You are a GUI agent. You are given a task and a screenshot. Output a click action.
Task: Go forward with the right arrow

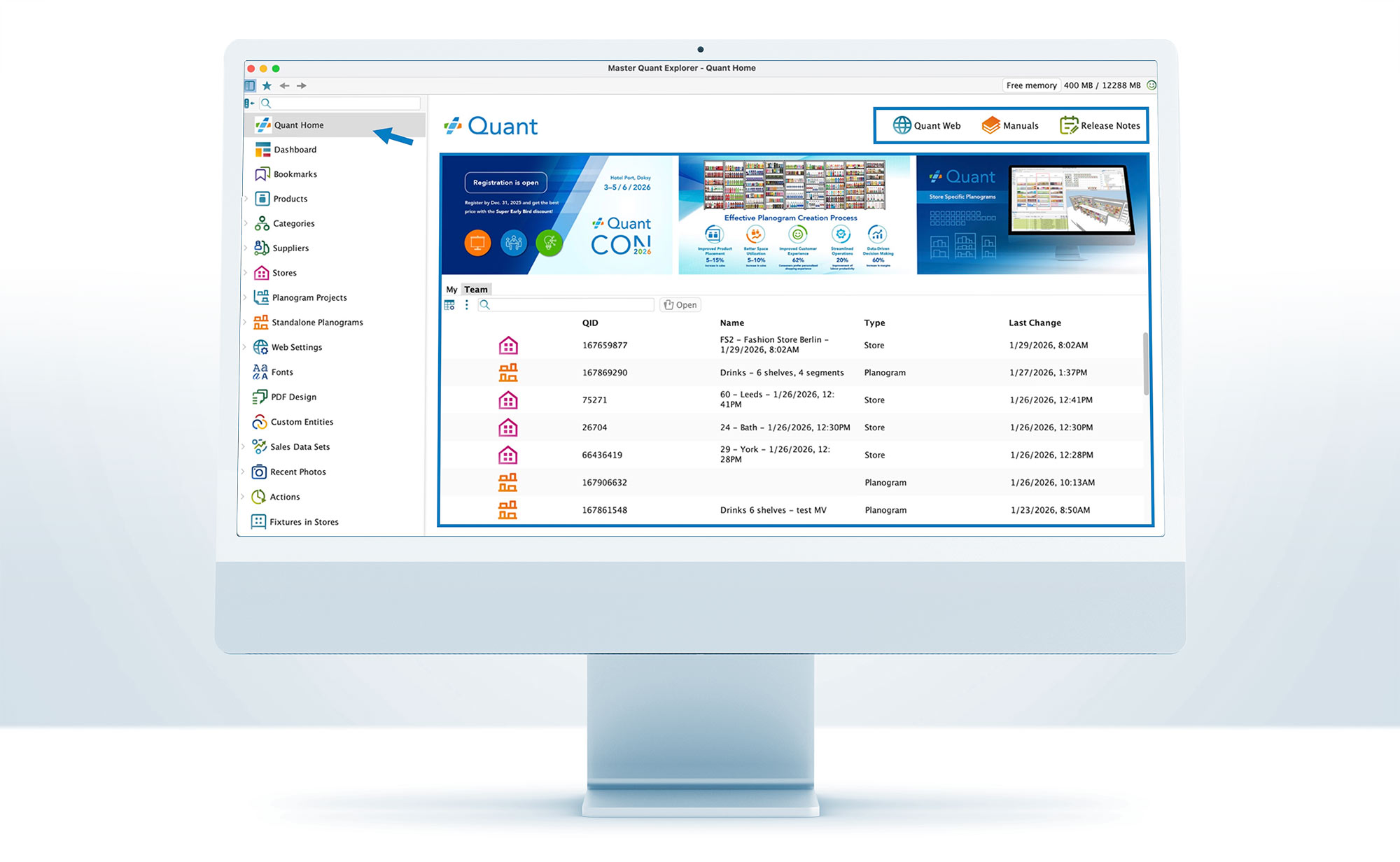point(302,85)
